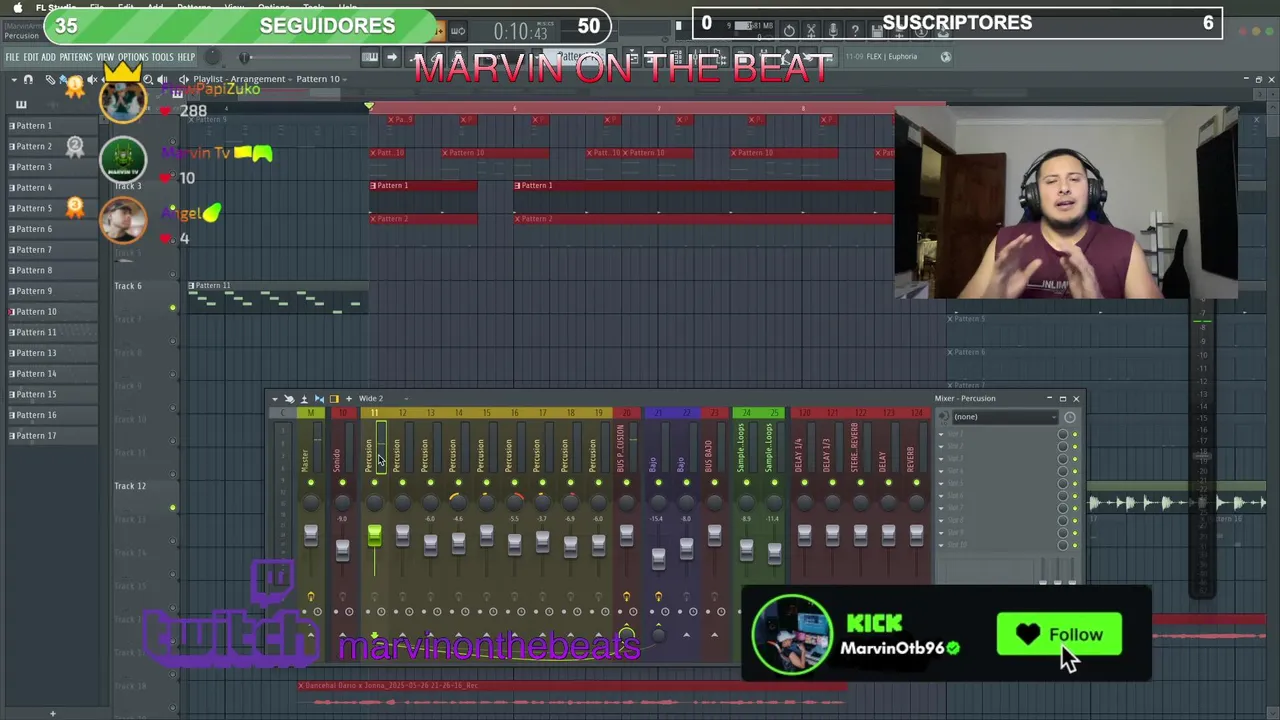Viewport: 1280px width, 720px height.
Task: Click the microphone recording icon
Action: click(x=833, y=31)
